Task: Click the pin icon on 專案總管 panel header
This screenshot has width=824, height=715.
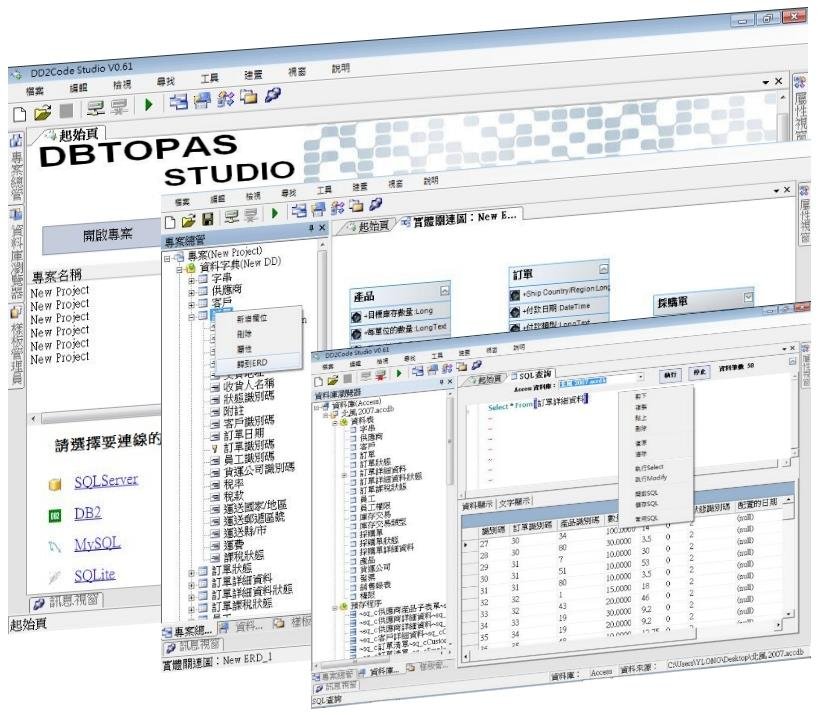Action: tap(310, 229)
